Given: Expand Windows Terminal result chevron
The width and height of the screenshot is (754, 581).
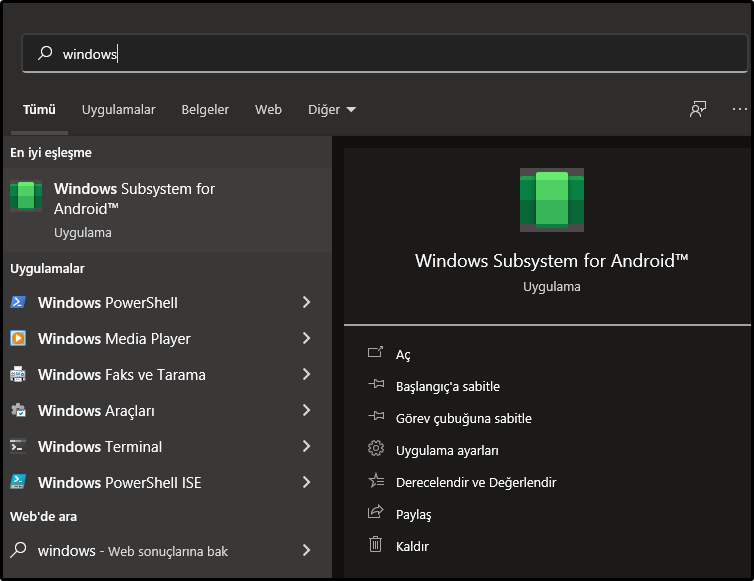Looking at the screenshot, I should 306,447.
